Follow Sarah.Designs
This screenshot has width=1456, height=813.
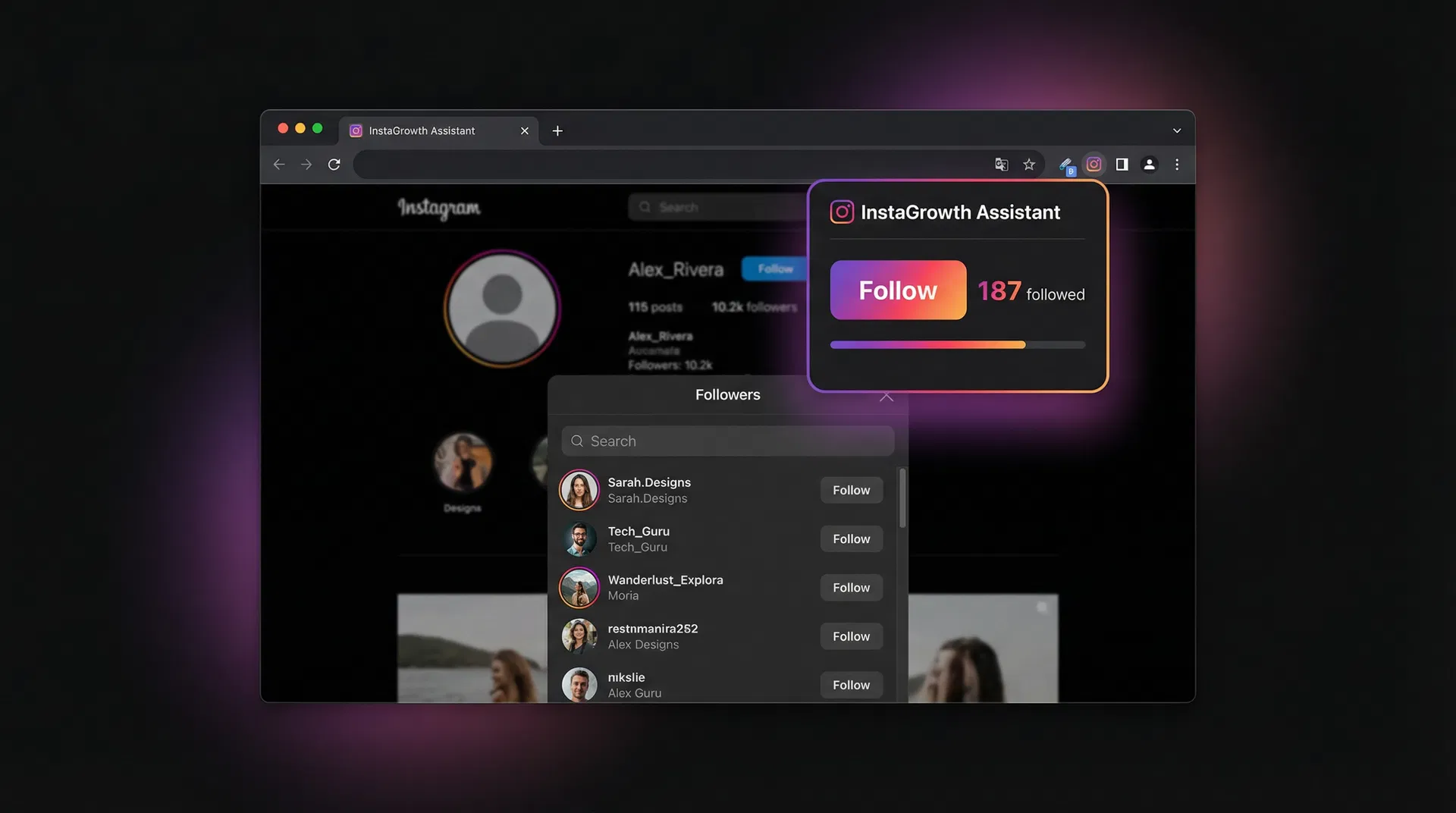coord(851,490)
